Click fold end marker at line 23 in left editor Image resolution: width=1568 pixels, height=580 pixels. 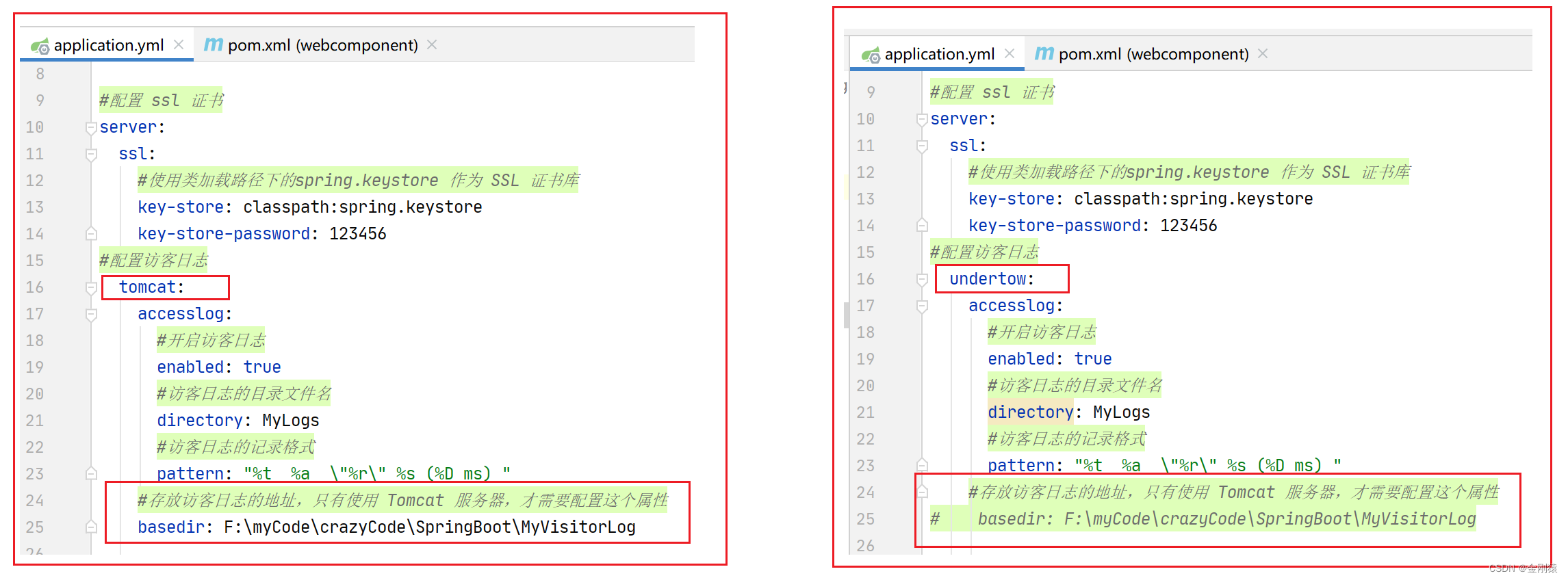[x=91, y=473]
